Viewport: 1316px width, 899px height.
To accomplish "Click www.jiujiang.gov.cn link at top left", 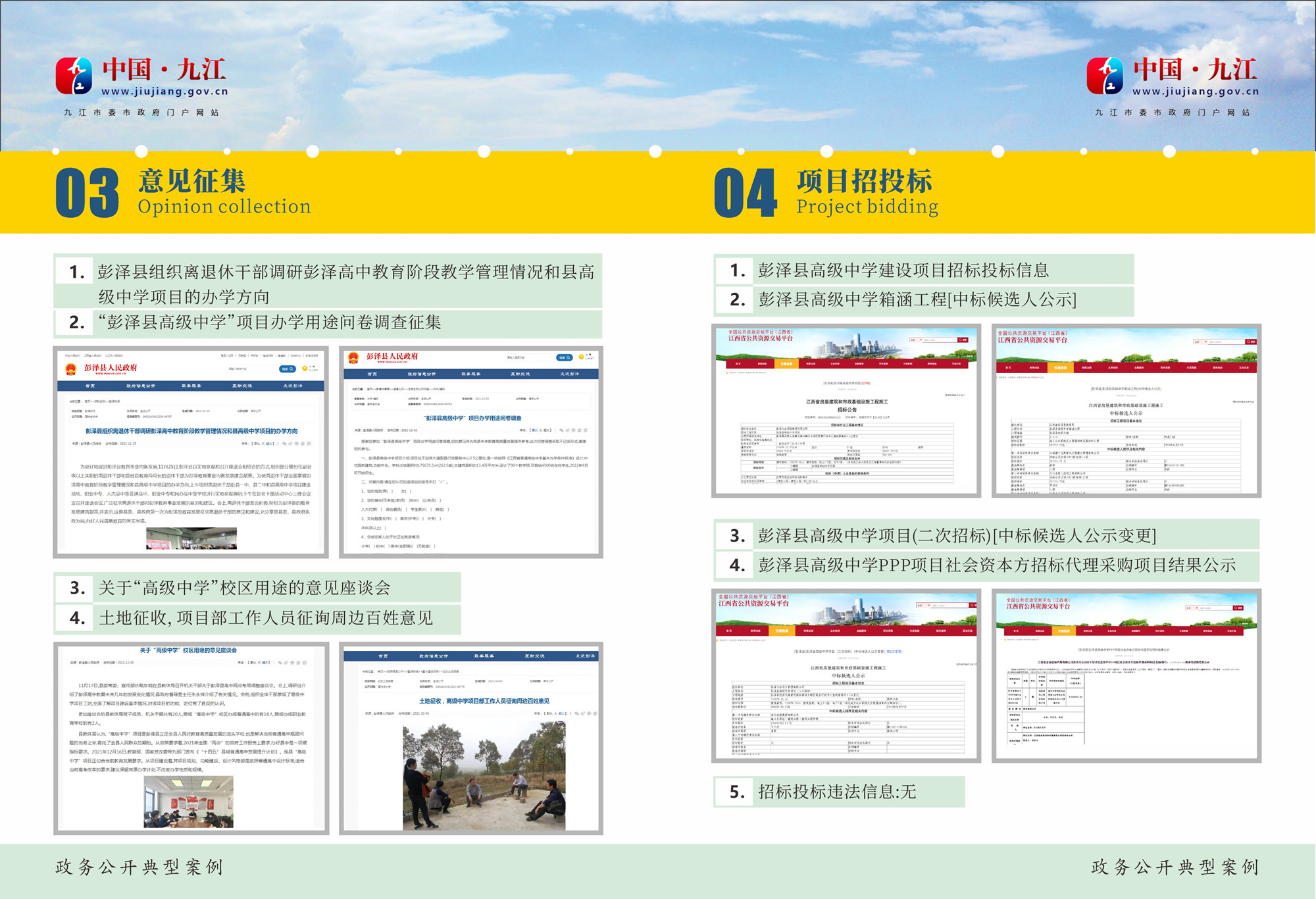I will 164,92.
